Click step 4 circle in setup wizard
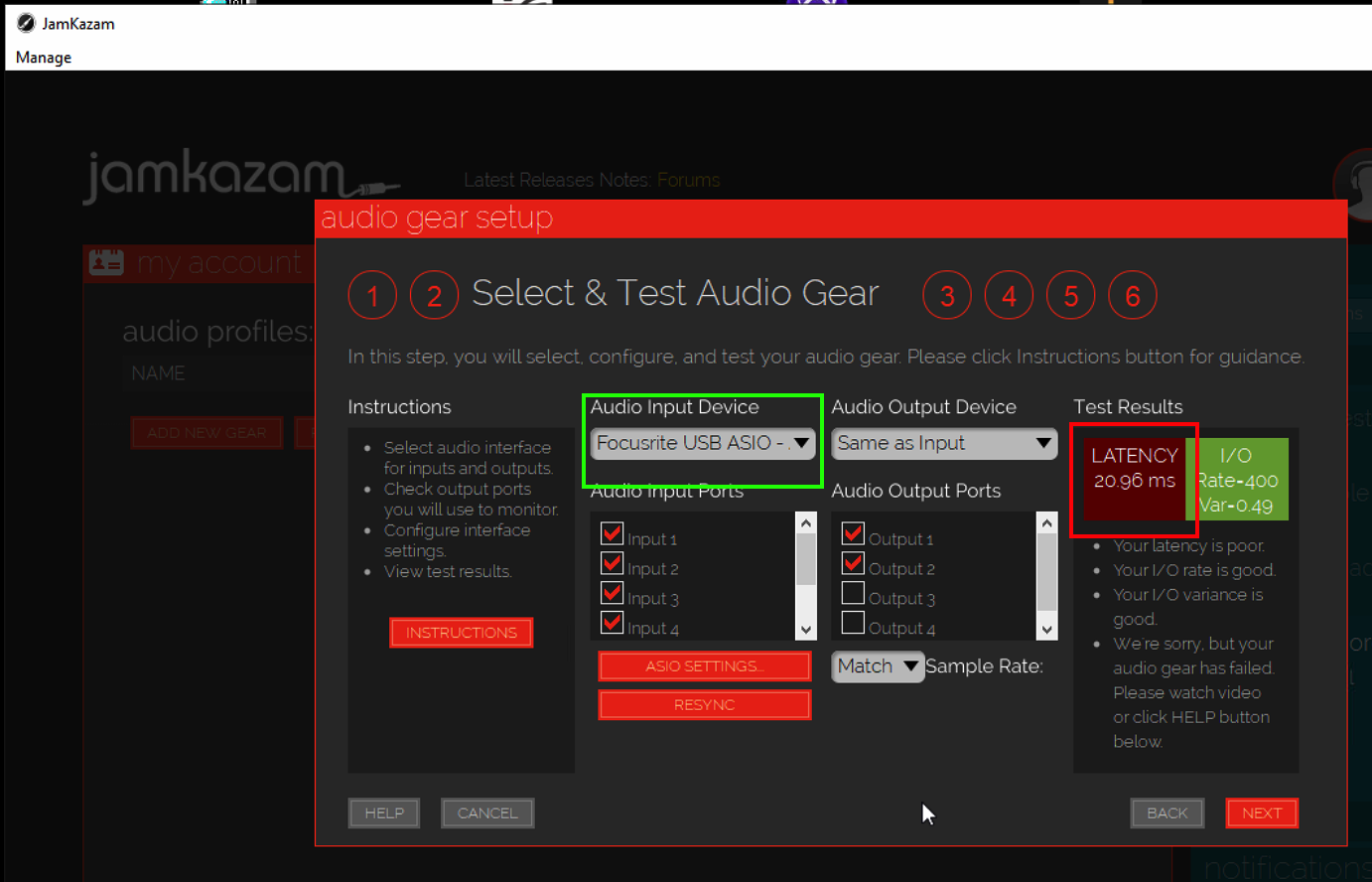This screenshot has width=1372, height=882. pos(1009,295)
